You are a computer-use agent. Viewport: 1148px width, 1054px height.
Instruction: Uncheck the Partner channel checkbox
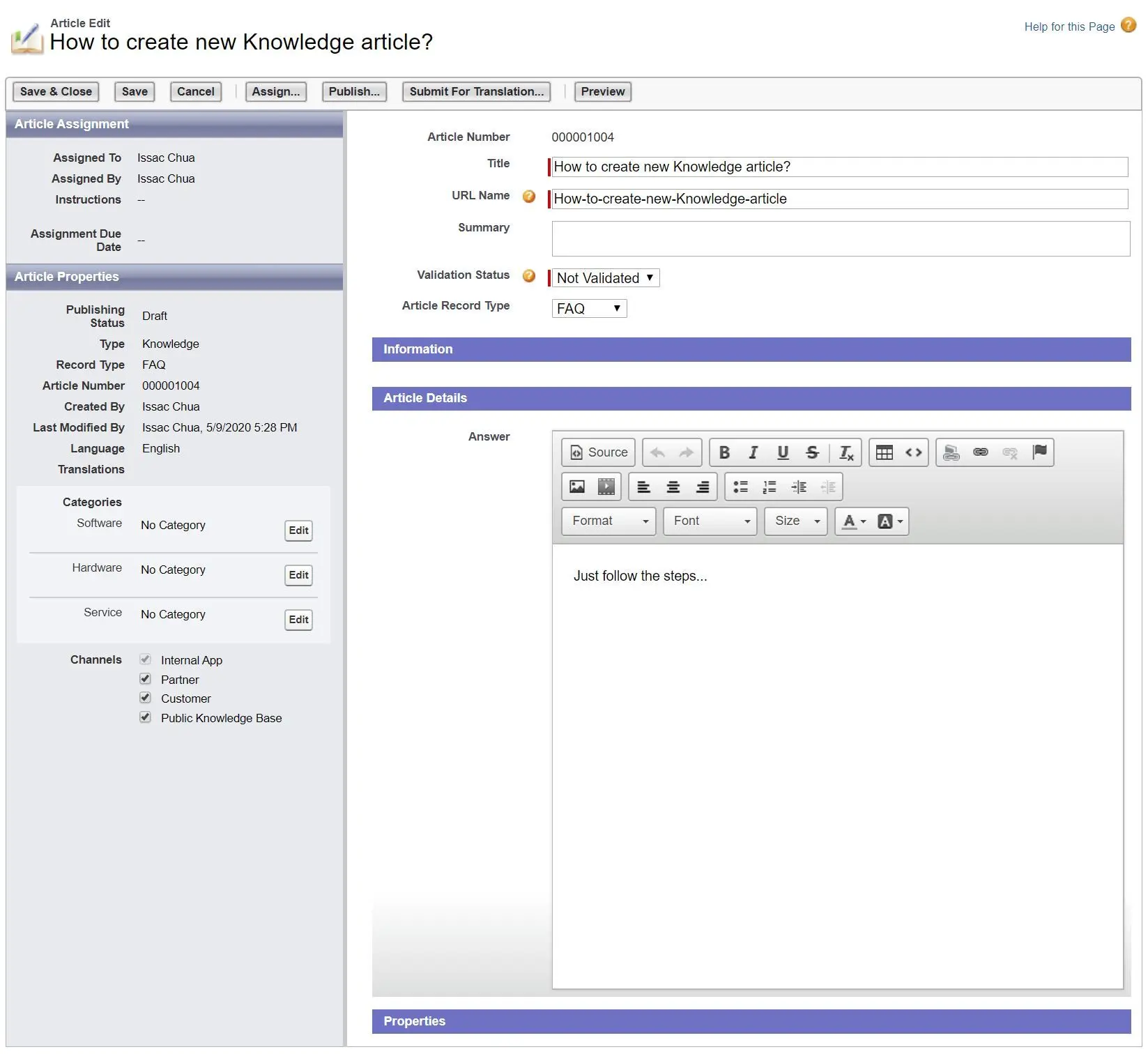145,679
